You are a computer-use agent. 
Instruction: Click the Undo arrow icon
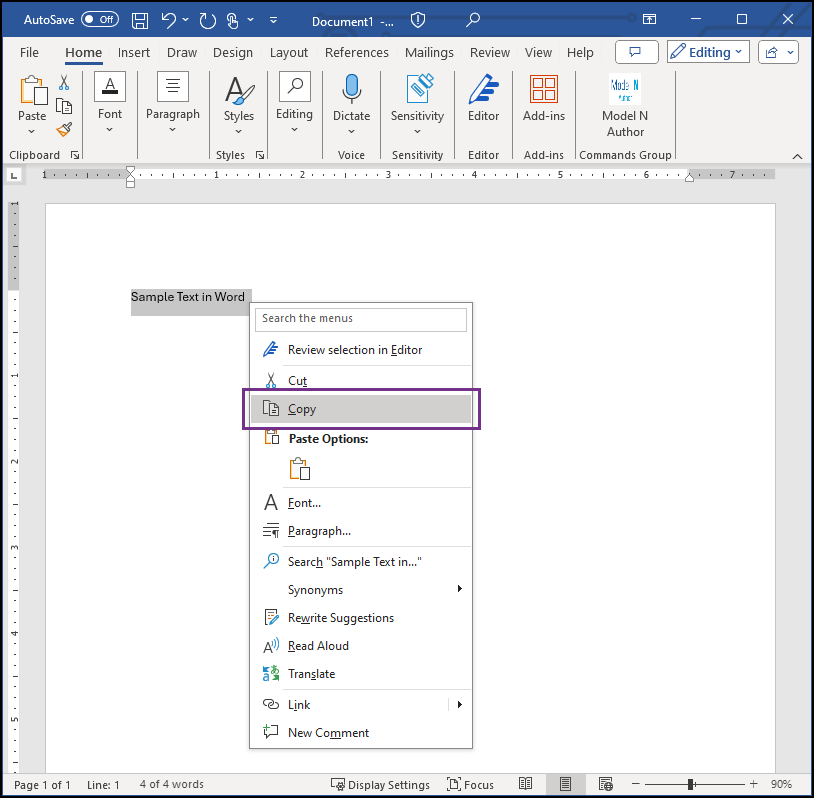click(168, 20)
